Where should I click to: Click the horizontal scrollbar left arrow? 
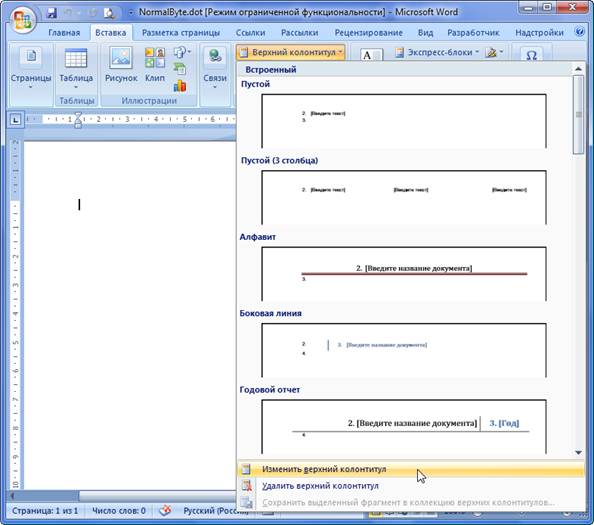[x=12, y=496]
